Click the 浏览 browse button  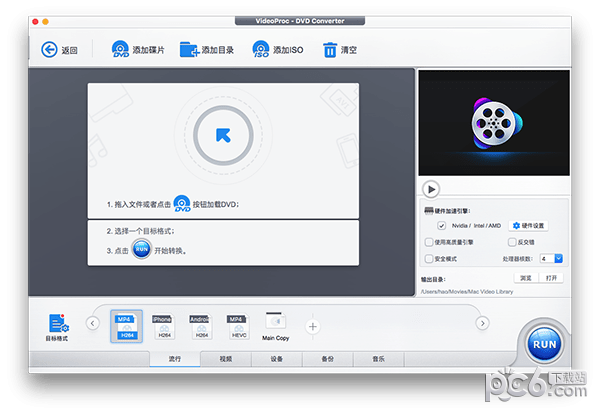(526, 278)
